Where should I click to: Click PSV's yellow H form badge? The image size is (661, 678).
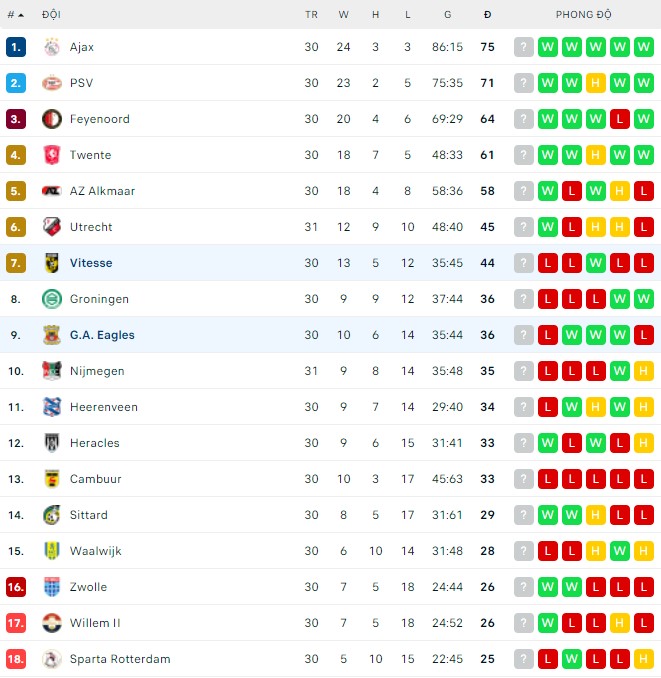596,83
